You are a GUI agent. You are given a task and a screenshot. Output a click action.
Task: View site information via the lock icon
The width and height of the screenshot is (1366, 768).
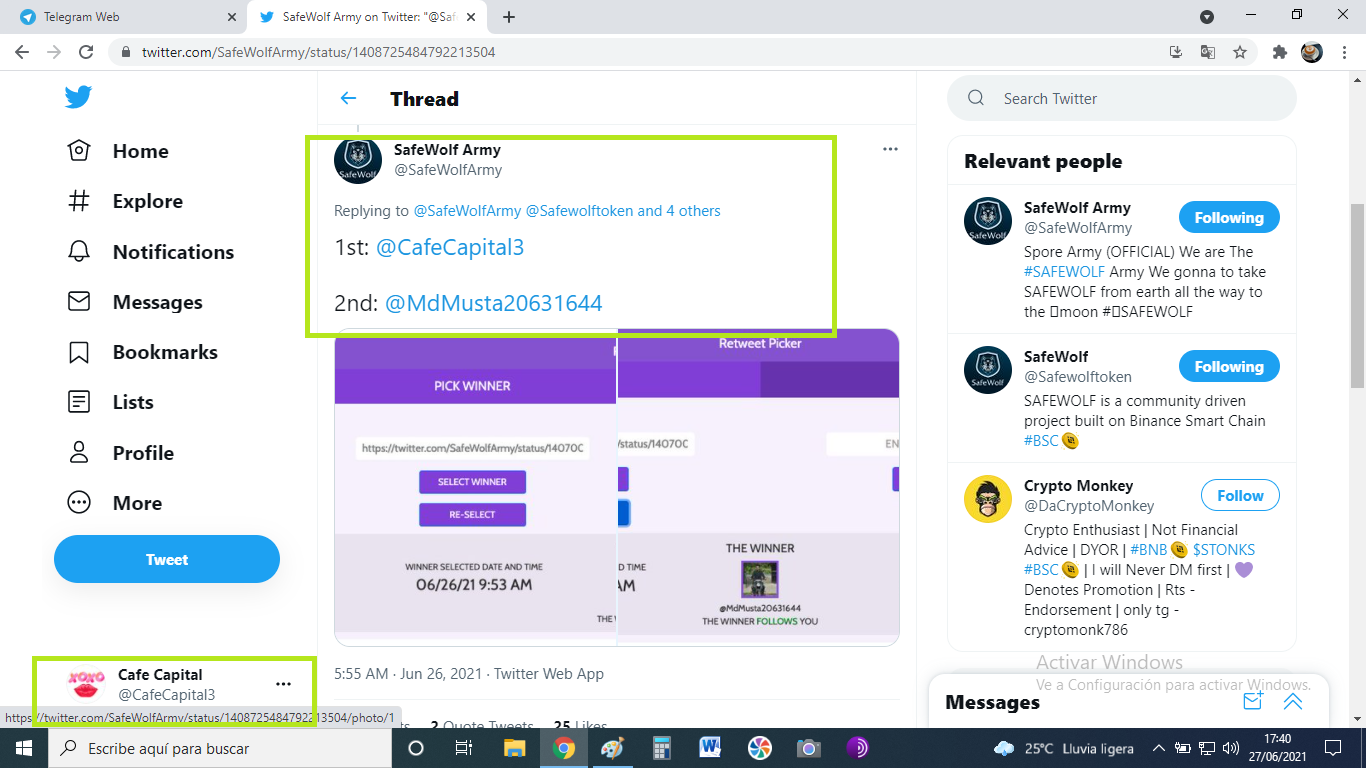pyautogui.click(x=126, y=52)
